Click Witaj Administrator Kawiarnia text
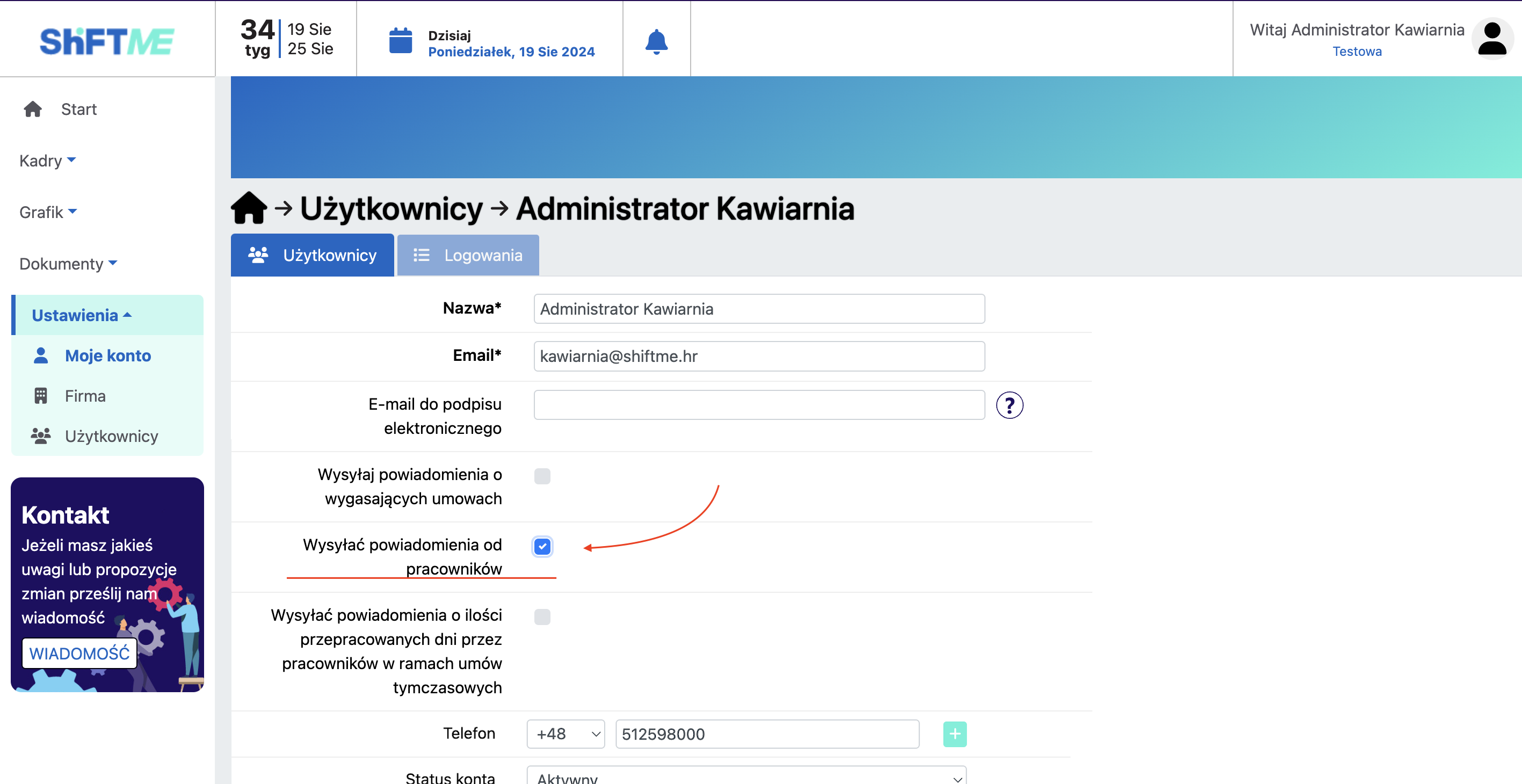The height and width of the screenshot is (784, 1522). (1357, 30)
